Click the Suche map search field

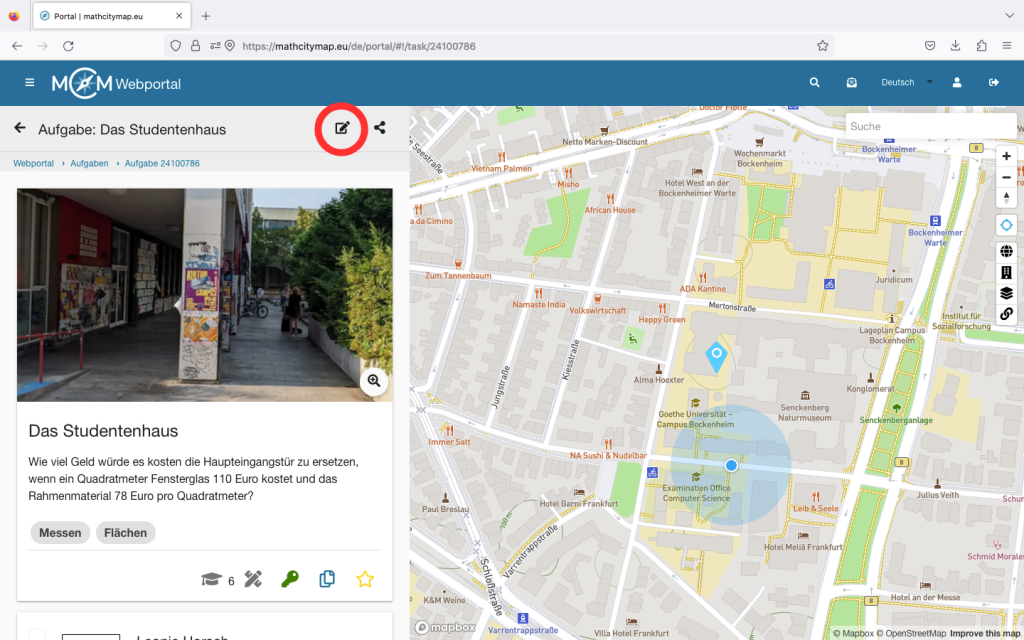[x=930, y=126]
